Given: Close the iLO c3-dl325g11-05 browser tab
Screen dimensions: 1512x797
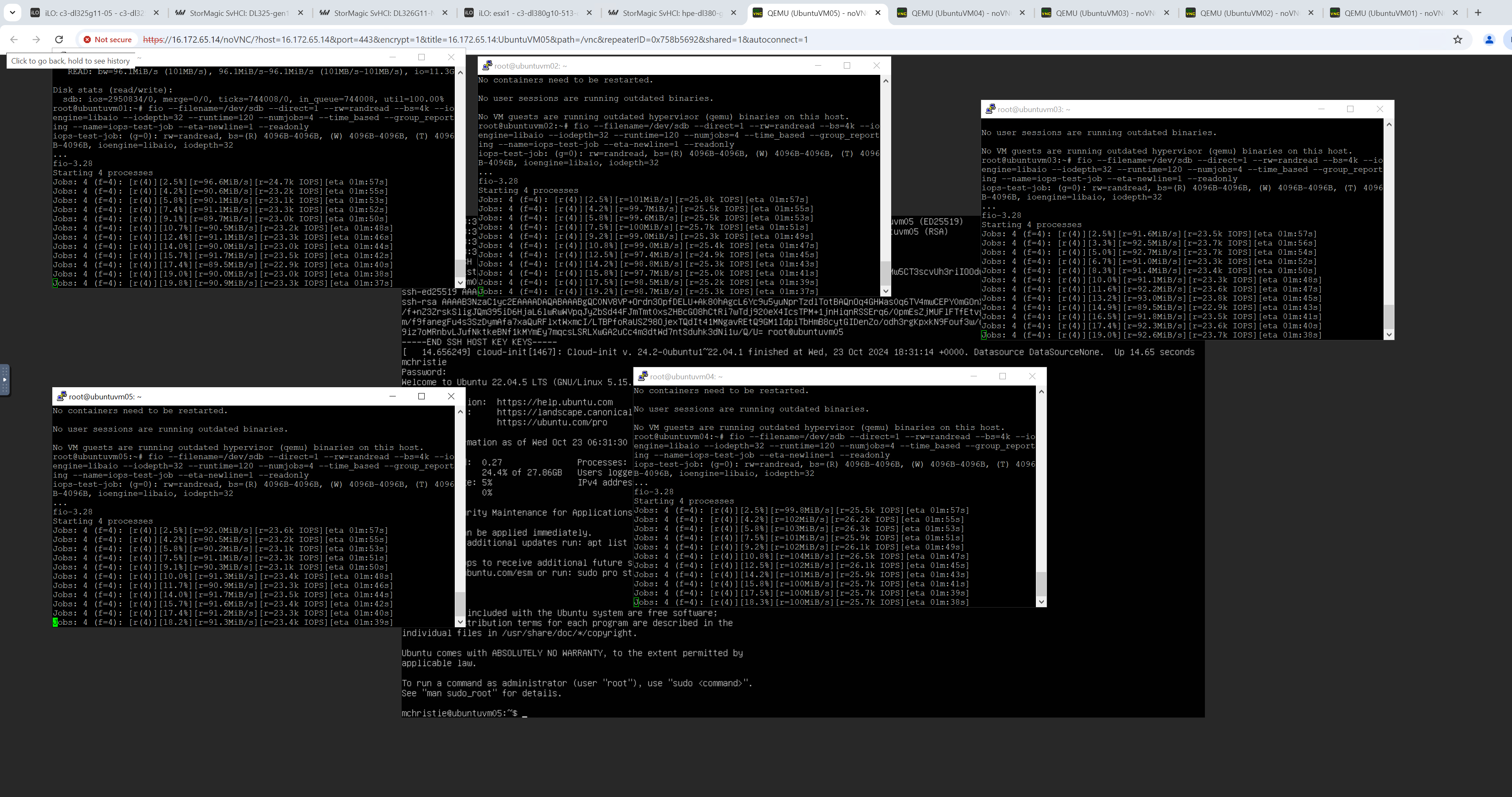Looking at the screenshot, I should tap(156, 13).
